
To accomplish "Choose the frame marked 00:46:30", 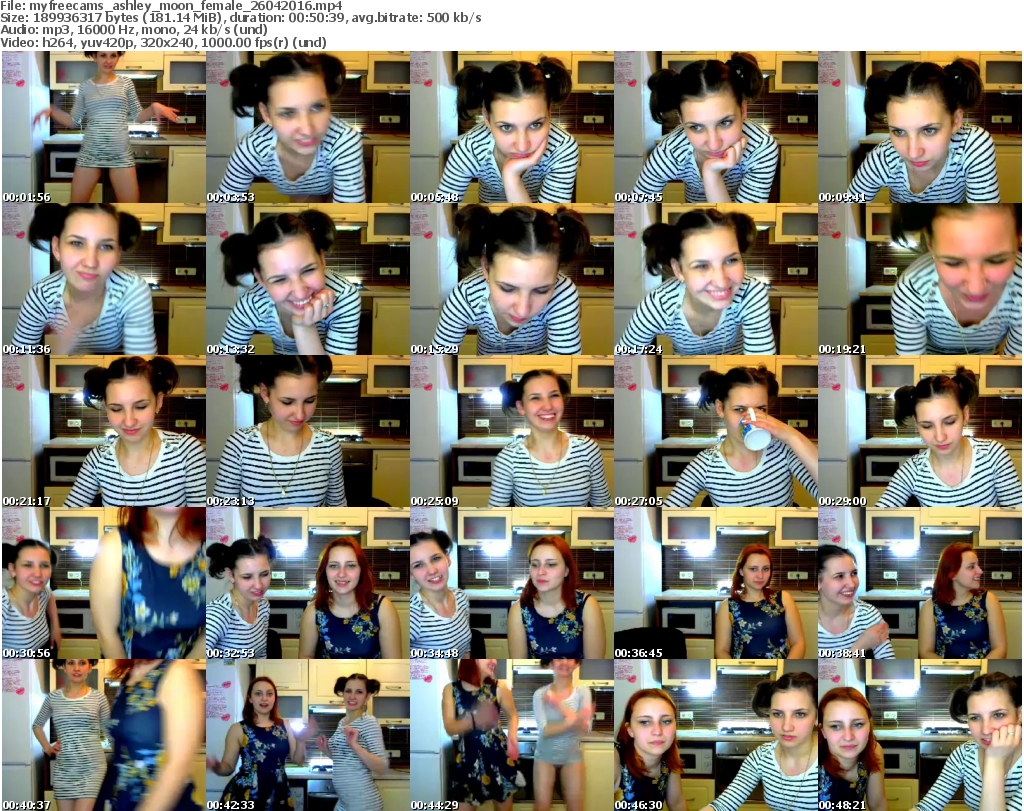I will 716,735.
